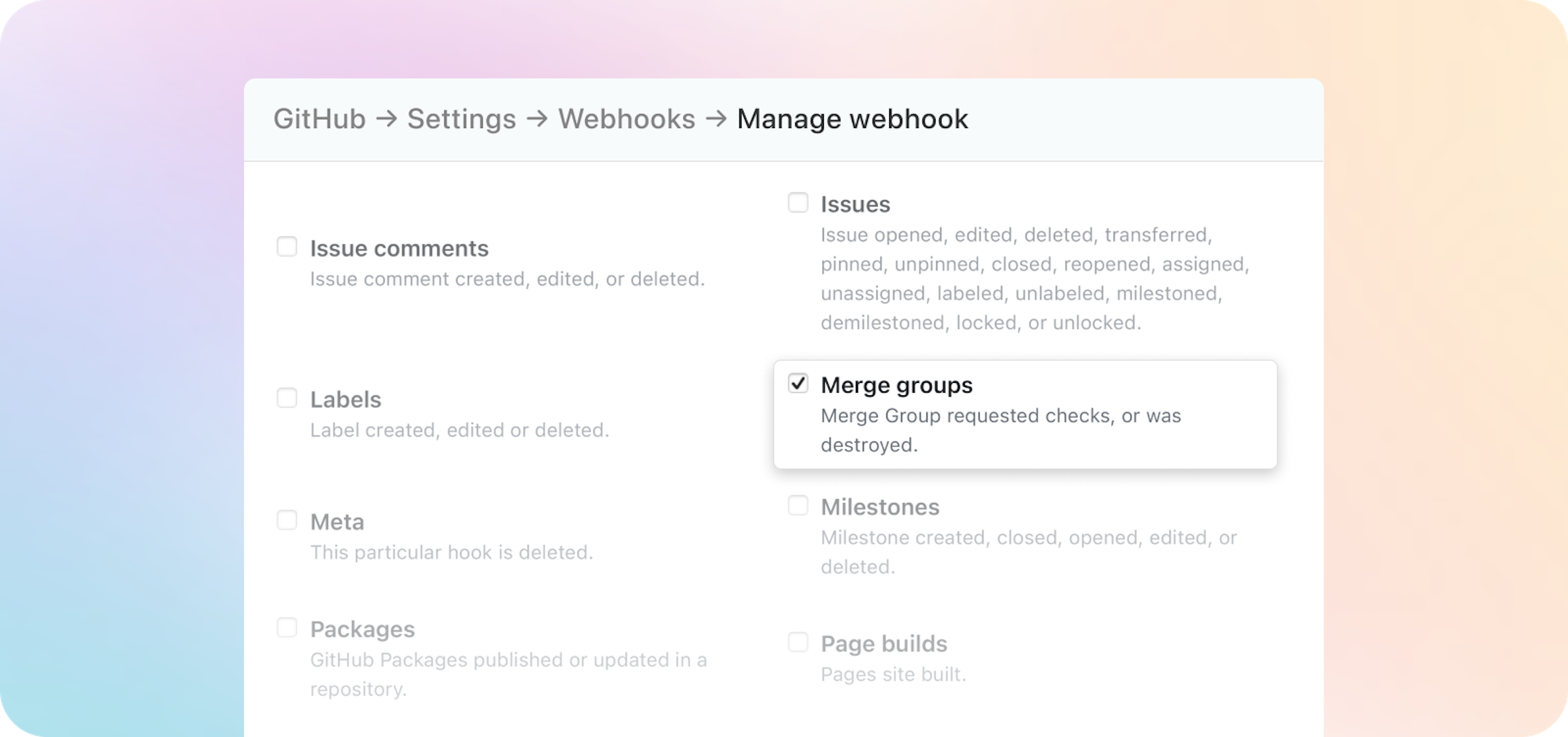The image size is (1568, 737).
Task: Click the Page builds event label
Action: (x=884, y=644)
